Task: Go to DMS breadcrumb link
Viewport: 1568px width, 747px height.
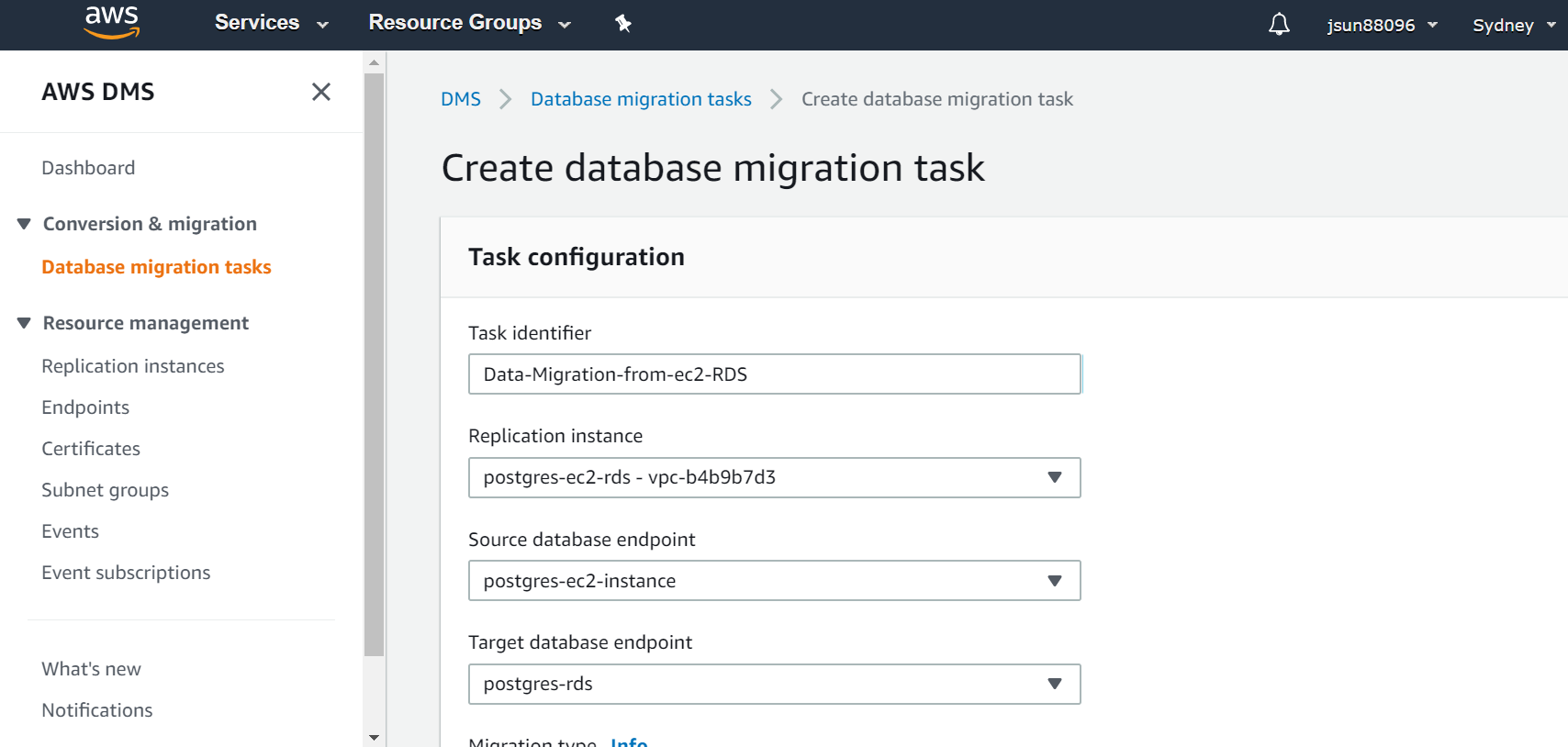Action: click(x=461, y=99)
